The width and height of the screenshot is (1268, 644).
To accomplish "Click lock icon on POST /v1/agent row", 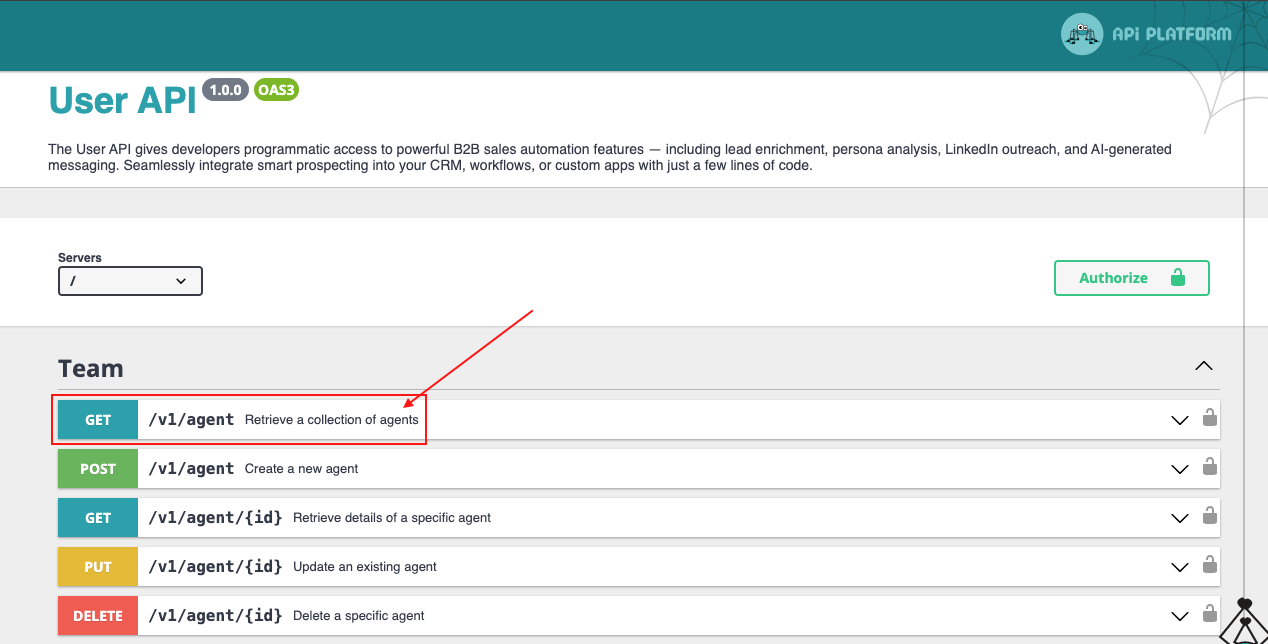I will click(1209, 467).
